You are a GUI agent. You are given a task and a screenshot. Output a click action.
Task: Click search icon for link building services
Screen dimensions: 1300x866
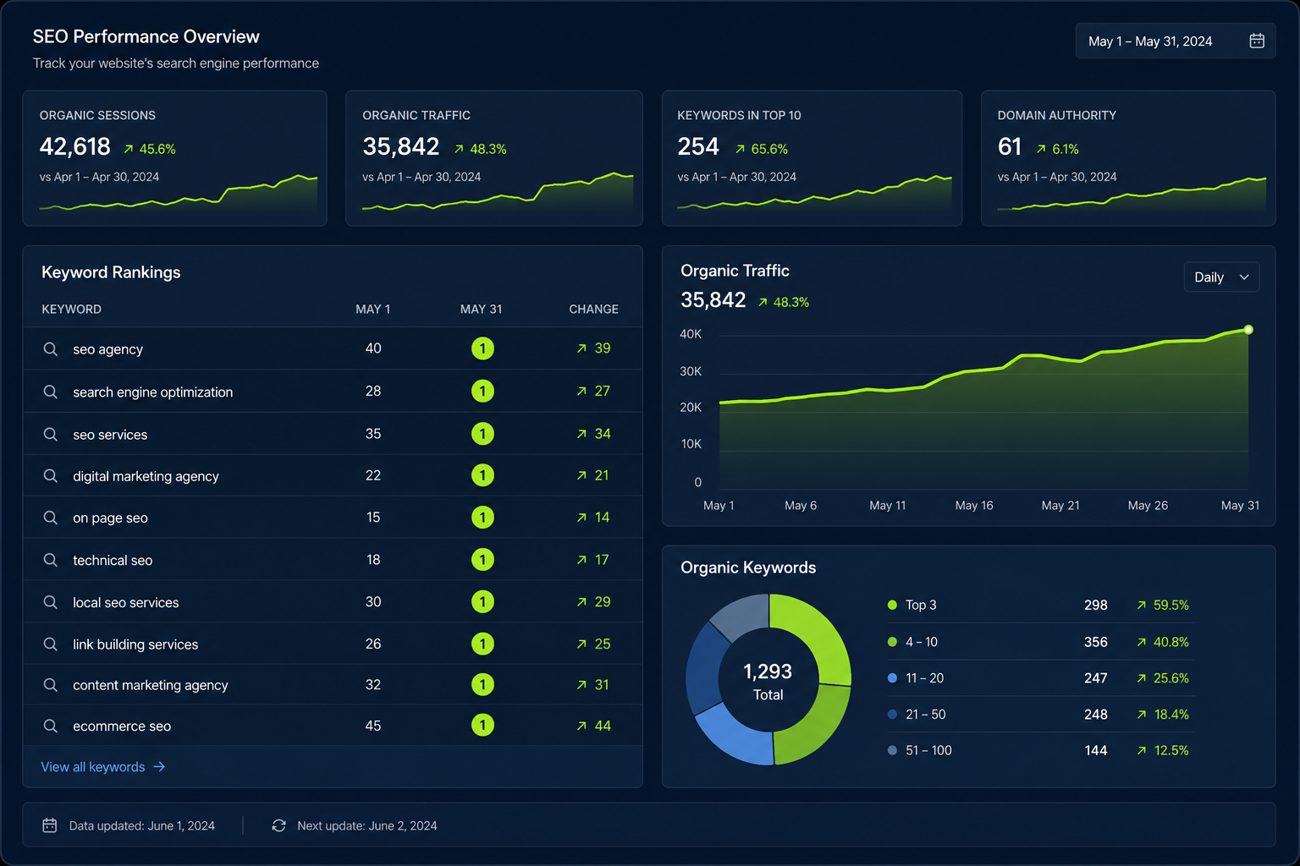pyautogui.click(x=50, y=644)
